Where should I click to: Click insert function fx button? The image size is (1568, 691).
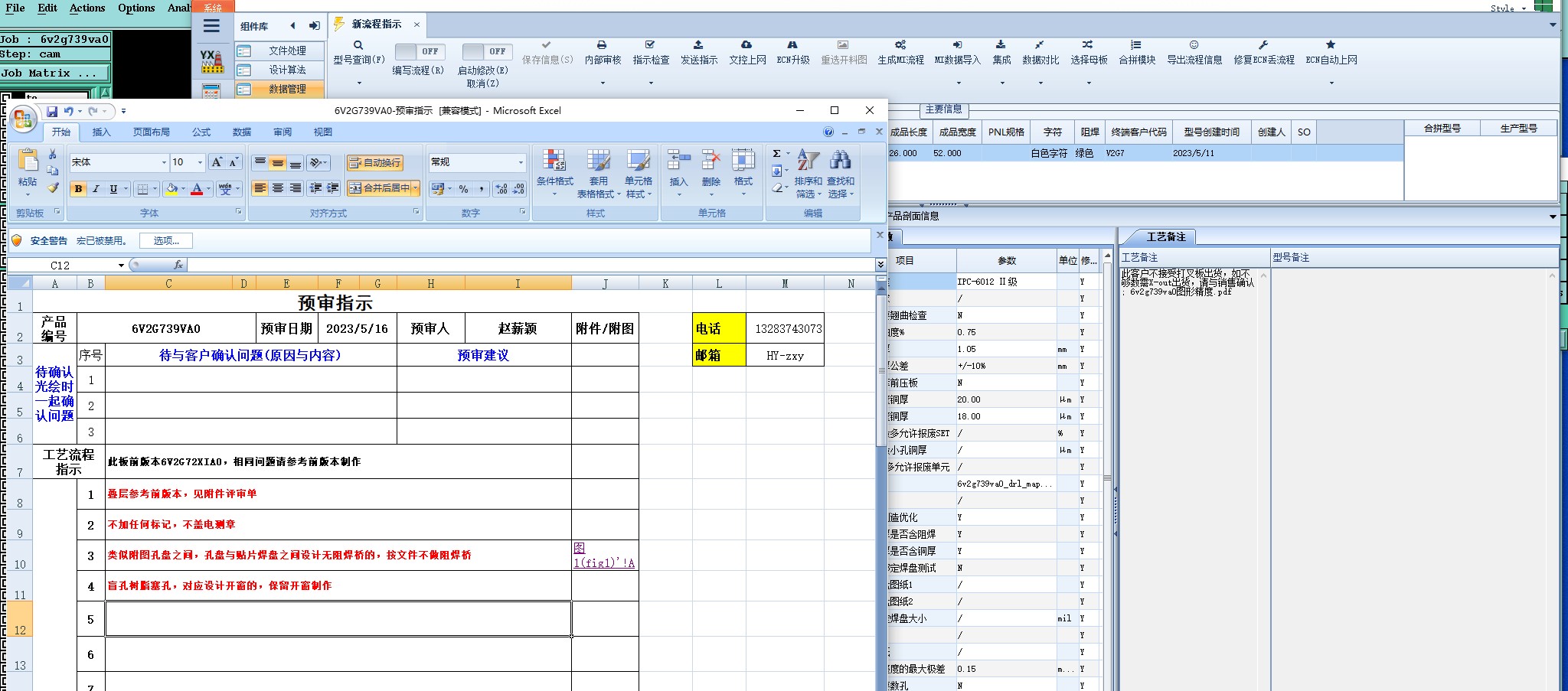pos(178,265)
